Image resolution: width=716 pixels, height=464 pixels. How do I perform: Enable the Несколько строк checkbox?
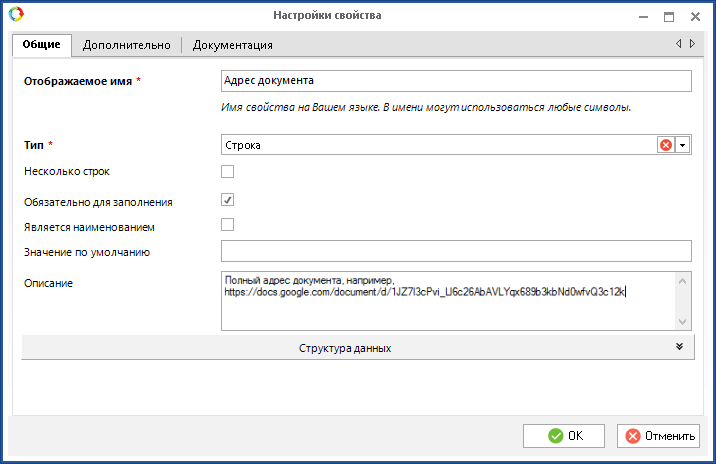[227, 172]
